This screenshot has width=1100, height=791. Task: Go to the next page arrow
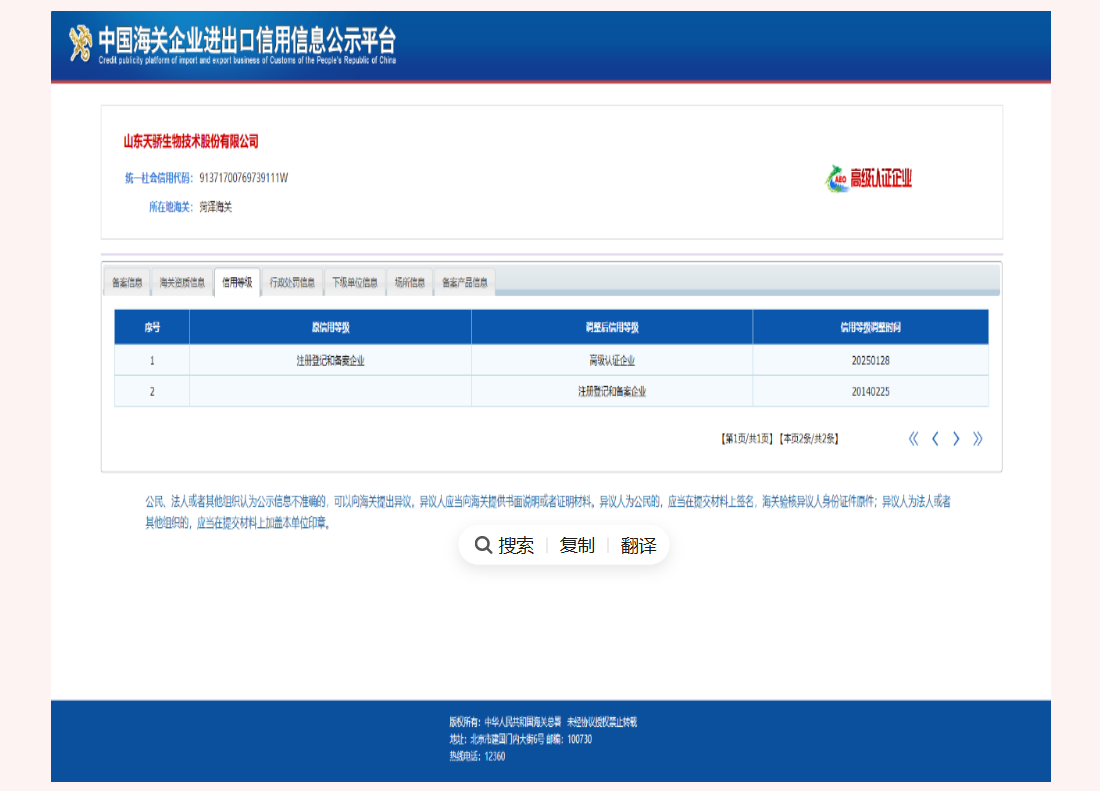coord(956,438)
